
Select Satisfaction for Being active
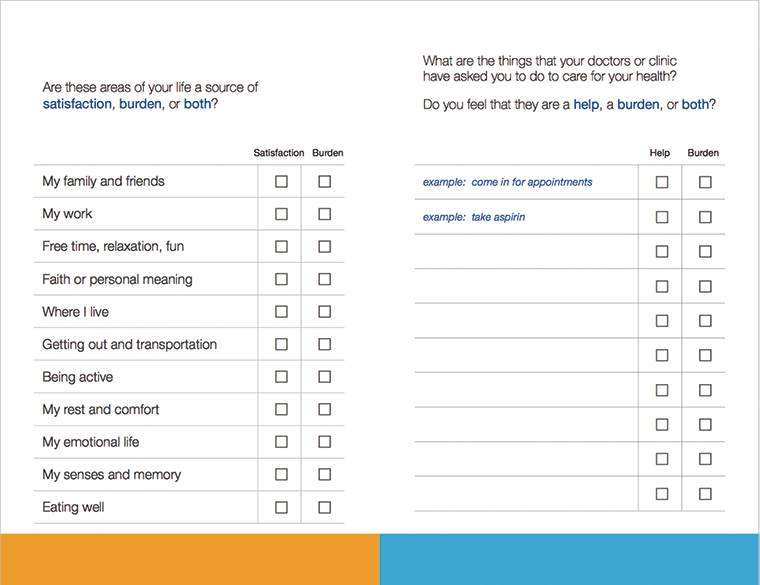click(281, 377)
